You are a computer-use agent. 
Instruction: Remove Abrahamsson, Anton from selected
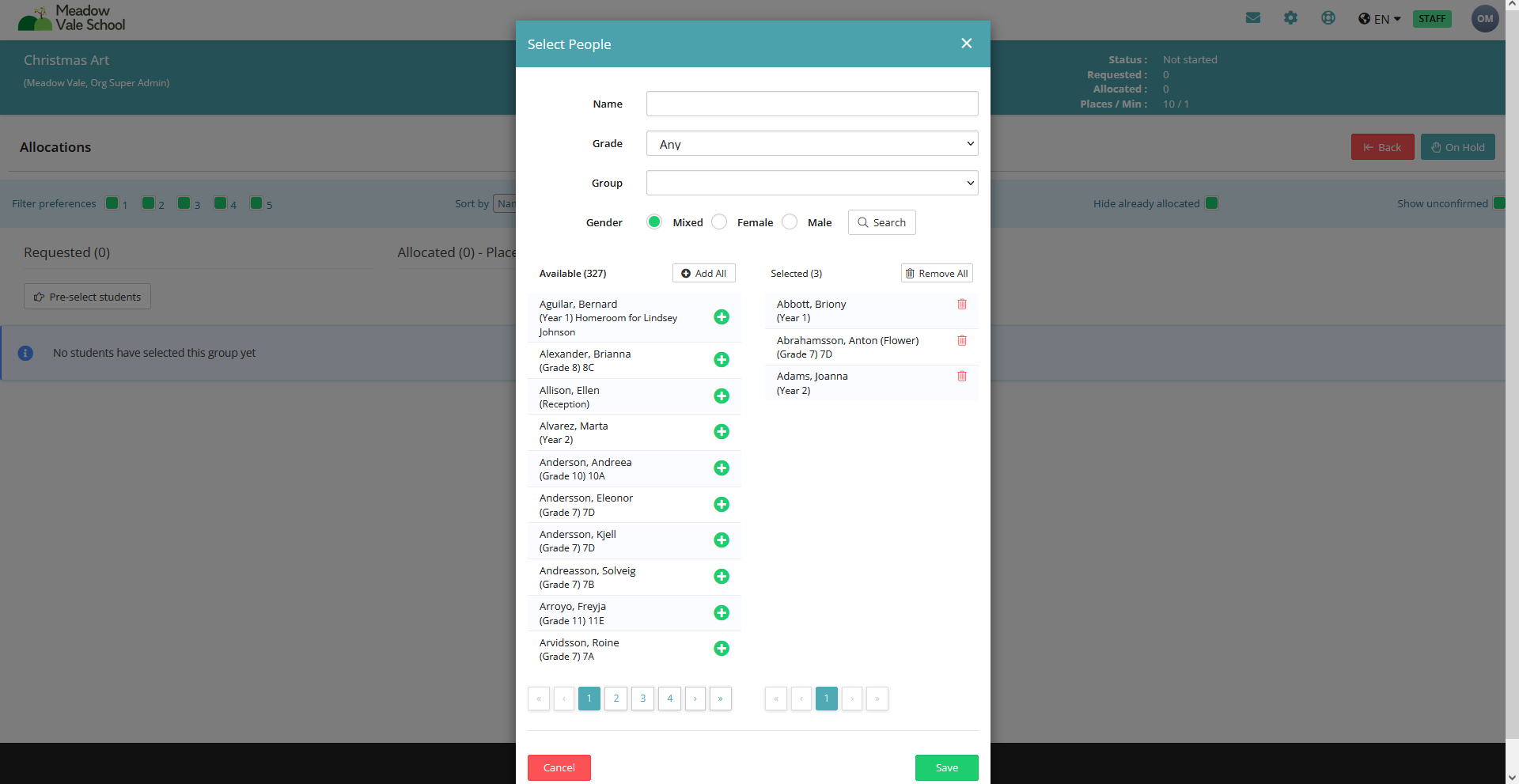click(x=962, y=340)
